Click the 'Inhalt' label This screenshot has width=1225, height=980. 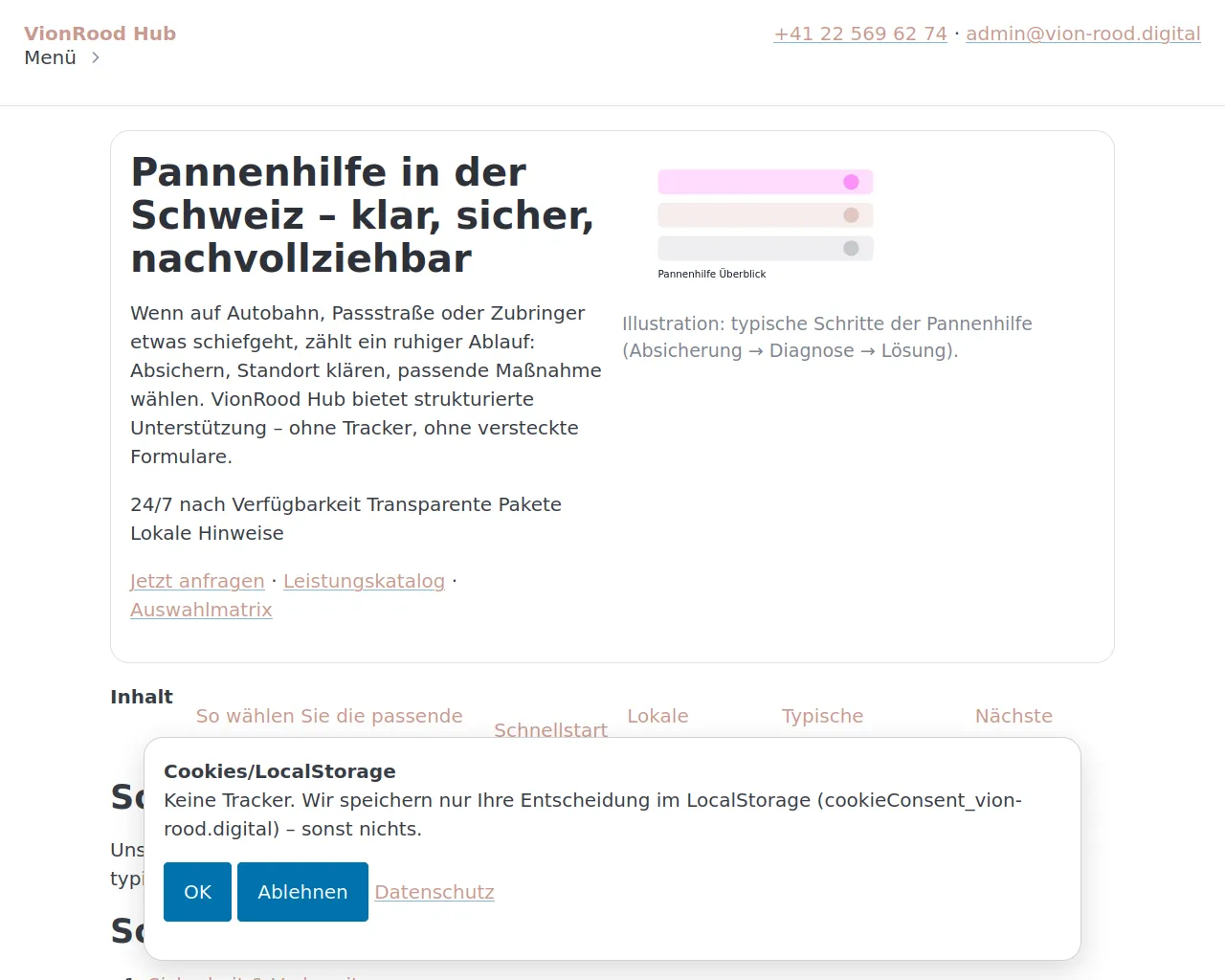tap(142, 697)
